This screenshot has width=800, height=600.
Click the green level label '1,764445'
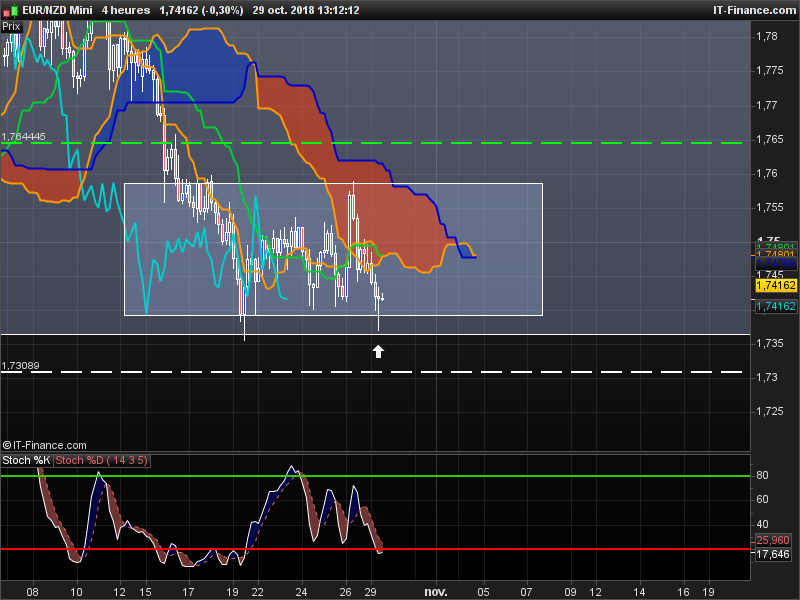click(23, 137)
